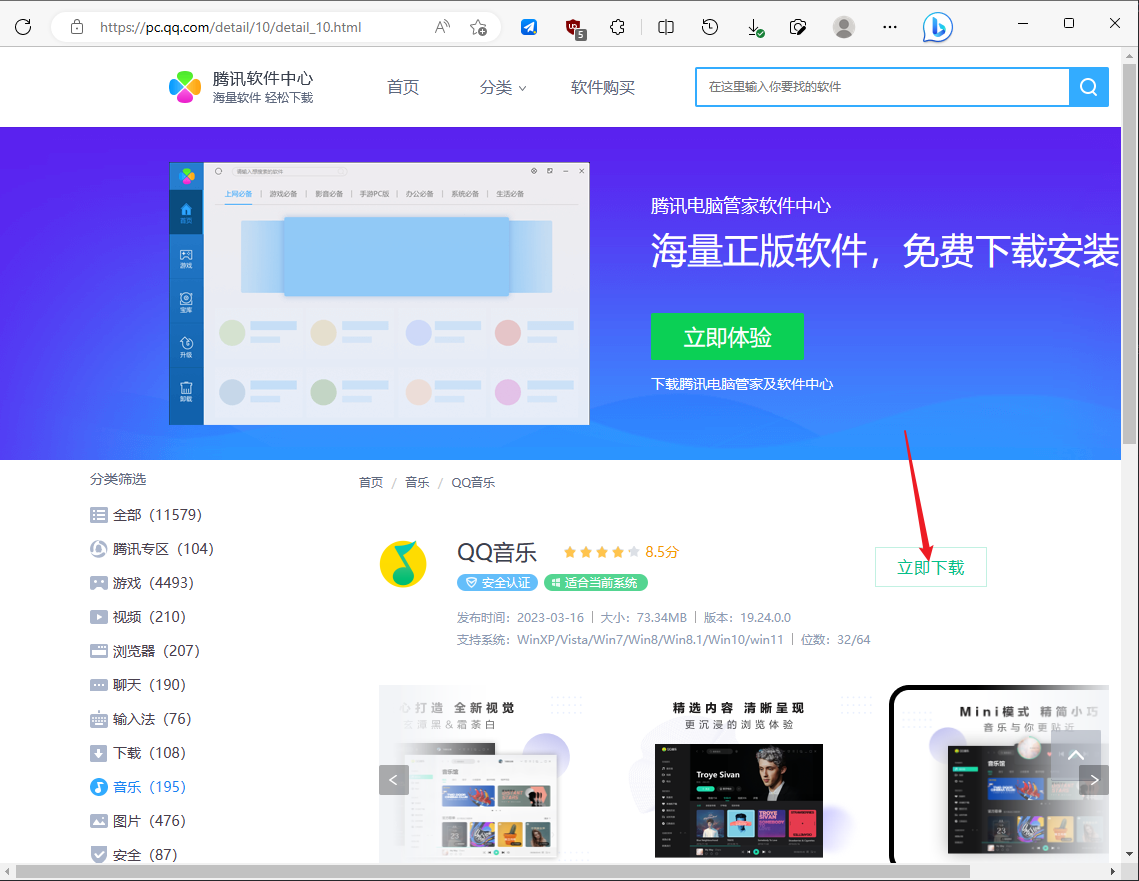The width and height of the screenshot is (1139, 881).
Task: Add this page to favorites with the star icon
Action: pyautogui.click(x=478, y=27)
